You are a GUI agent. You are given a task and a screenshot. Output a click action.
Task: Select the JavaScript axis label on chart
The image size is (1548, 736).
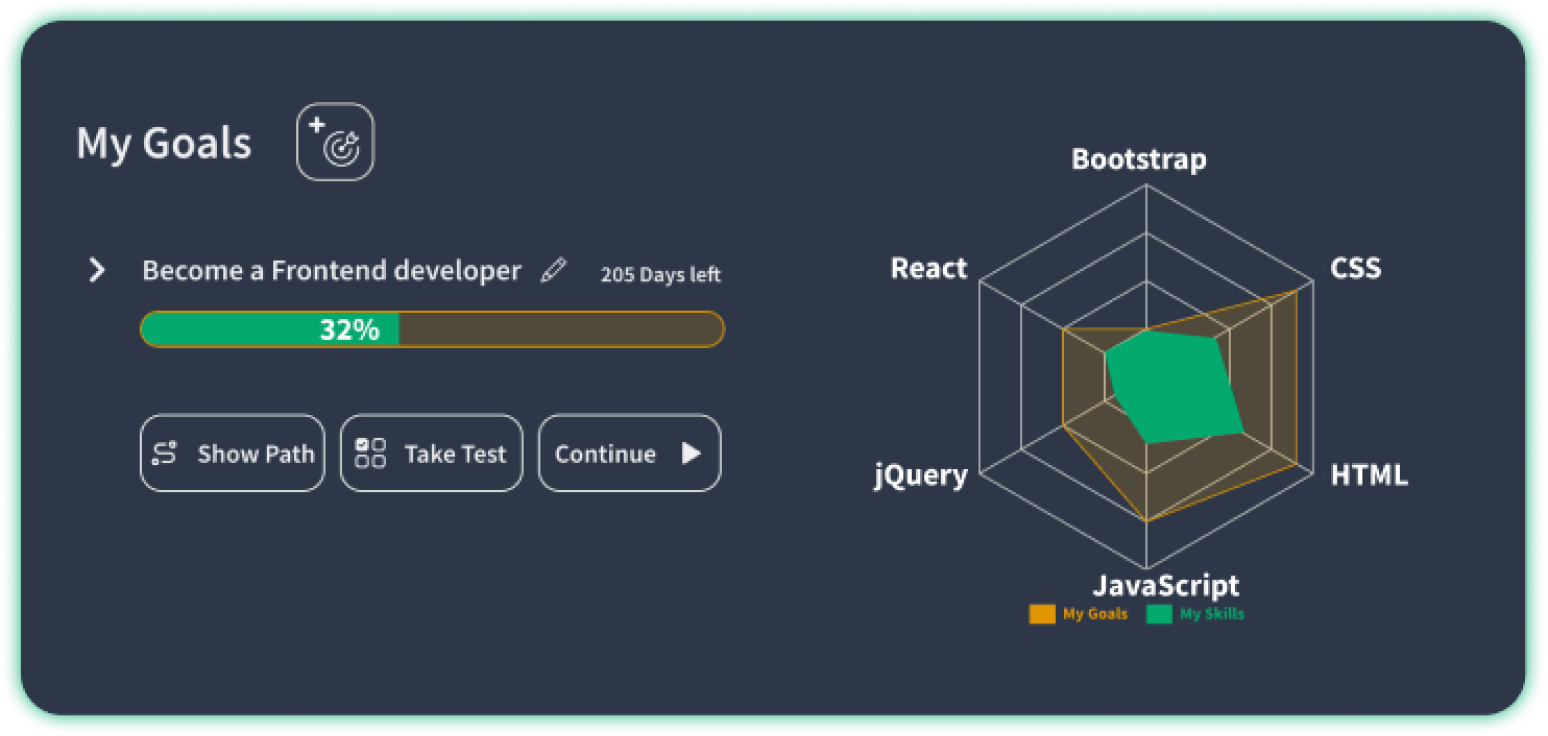point(1165,585)
